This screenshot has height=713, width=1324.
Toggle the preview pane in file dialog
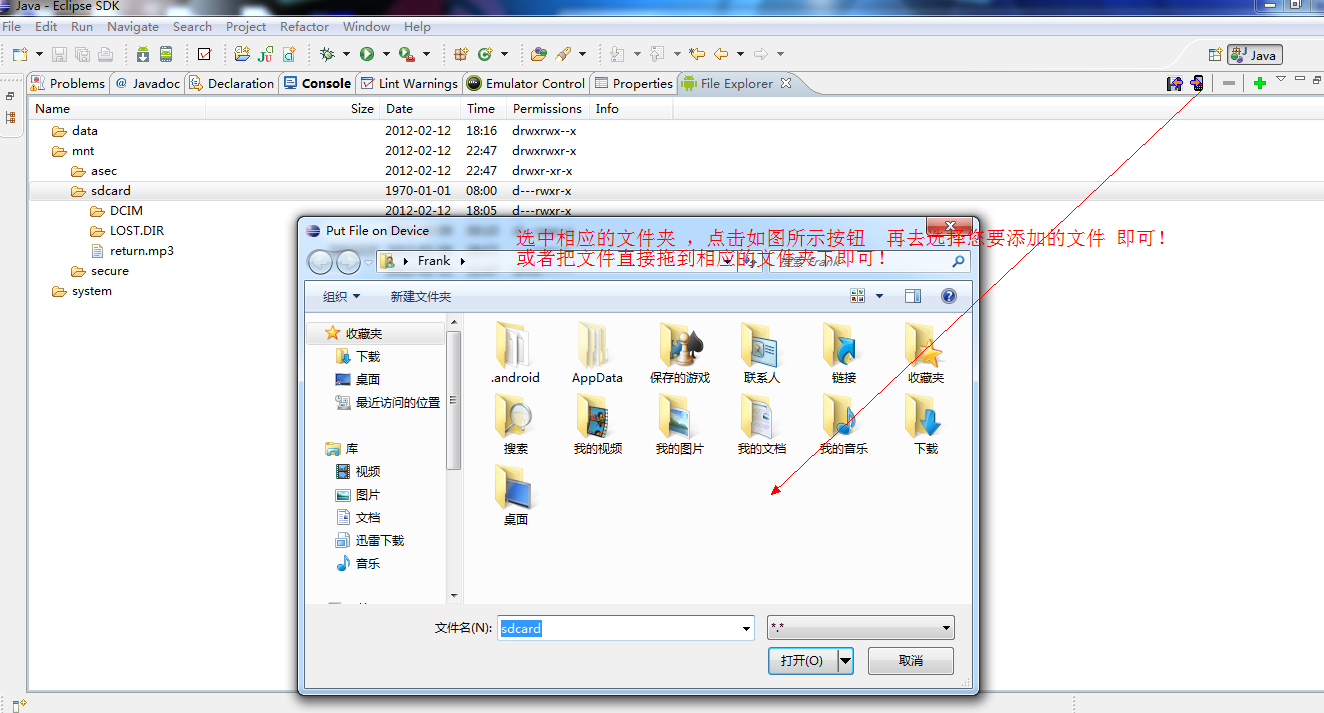pos(912,296)
